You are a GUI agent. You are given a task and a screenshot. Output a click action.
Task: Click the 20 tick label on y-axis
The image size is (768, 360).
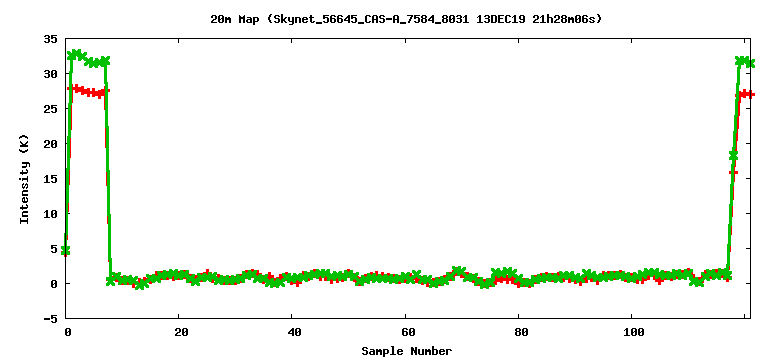coord(50,144)
